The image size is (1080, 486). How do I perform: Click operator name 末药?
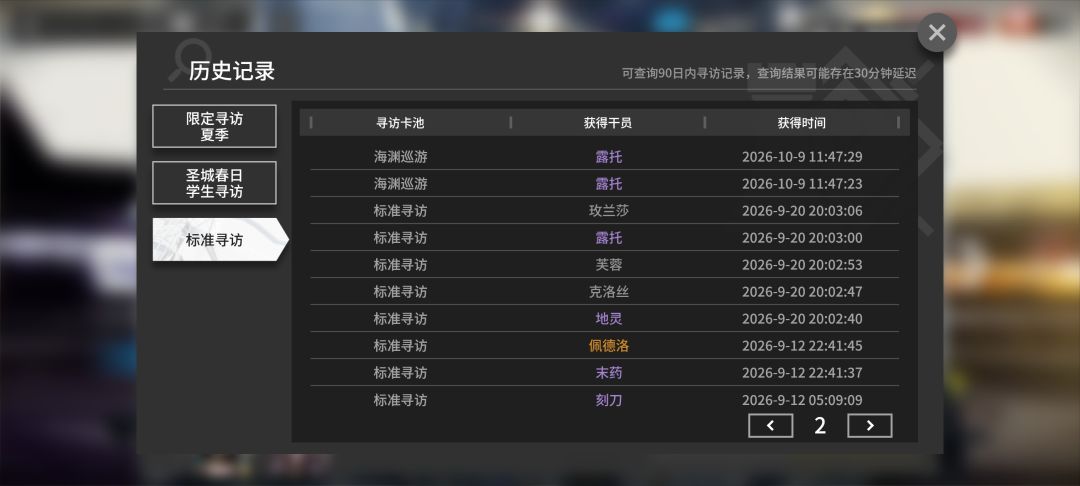pyautogui.click(x=609, y=372)
